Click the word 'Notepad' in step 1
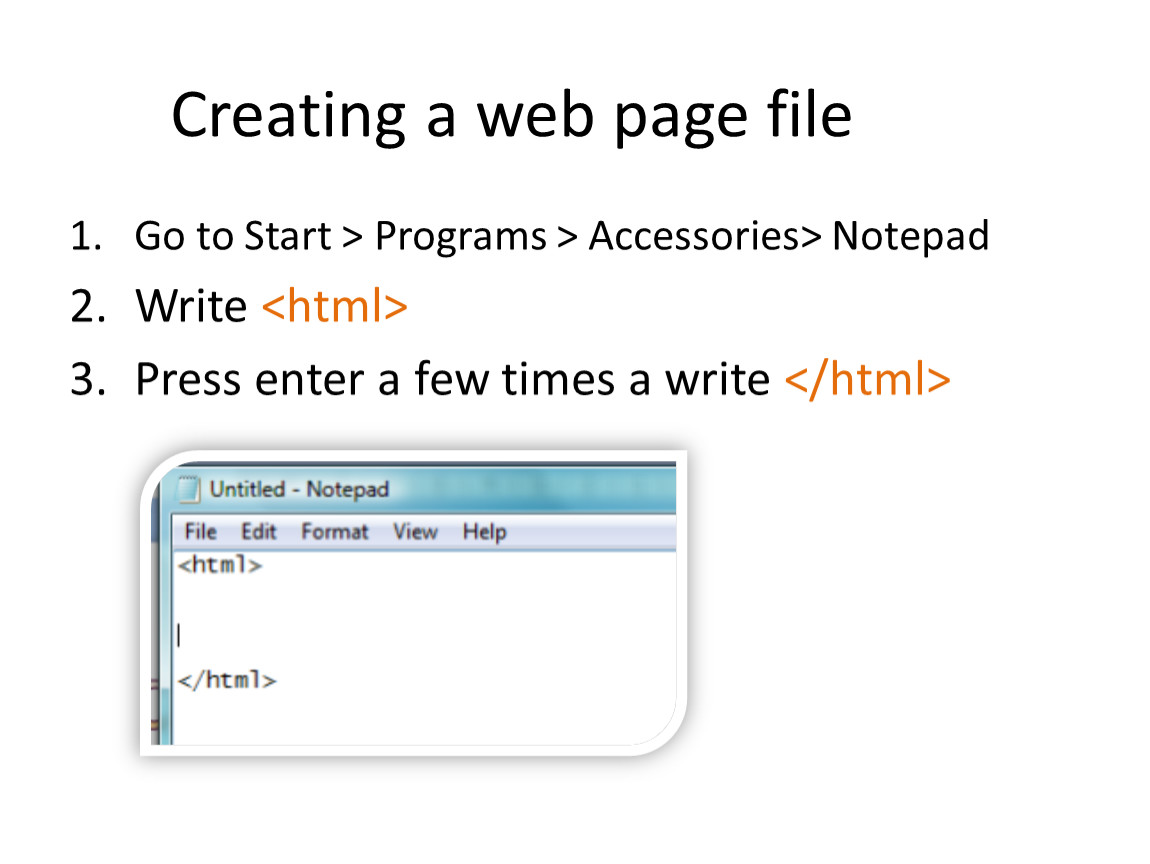This screenshot has height=864, width=1150. 910,236
